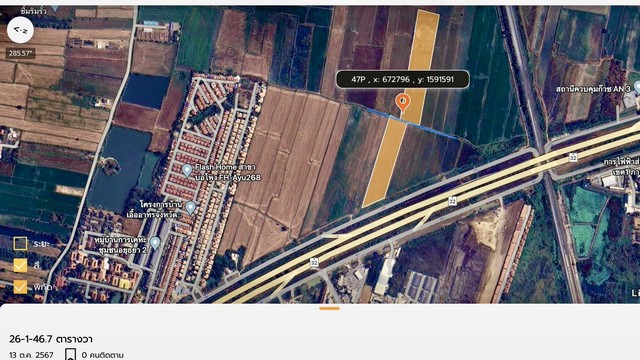Open the Flash Home FH-Ayu268 map pin
Screen dimensions: 640x360
[x=187, y=171]
